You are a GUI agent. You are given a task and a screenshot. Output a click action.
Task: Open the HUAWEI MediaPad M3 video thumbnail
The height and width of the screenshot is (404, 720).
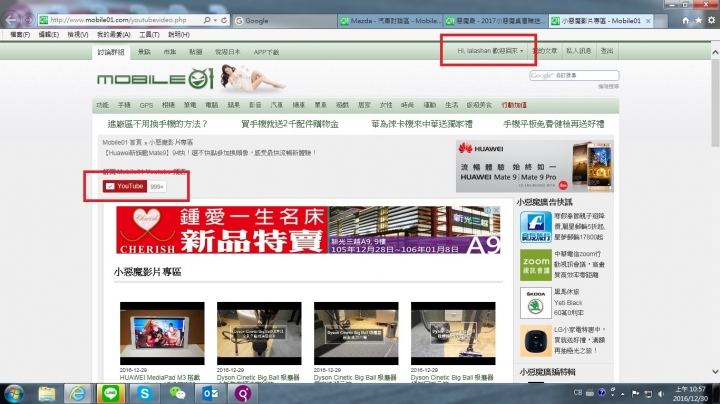click(x=162, y=333)
